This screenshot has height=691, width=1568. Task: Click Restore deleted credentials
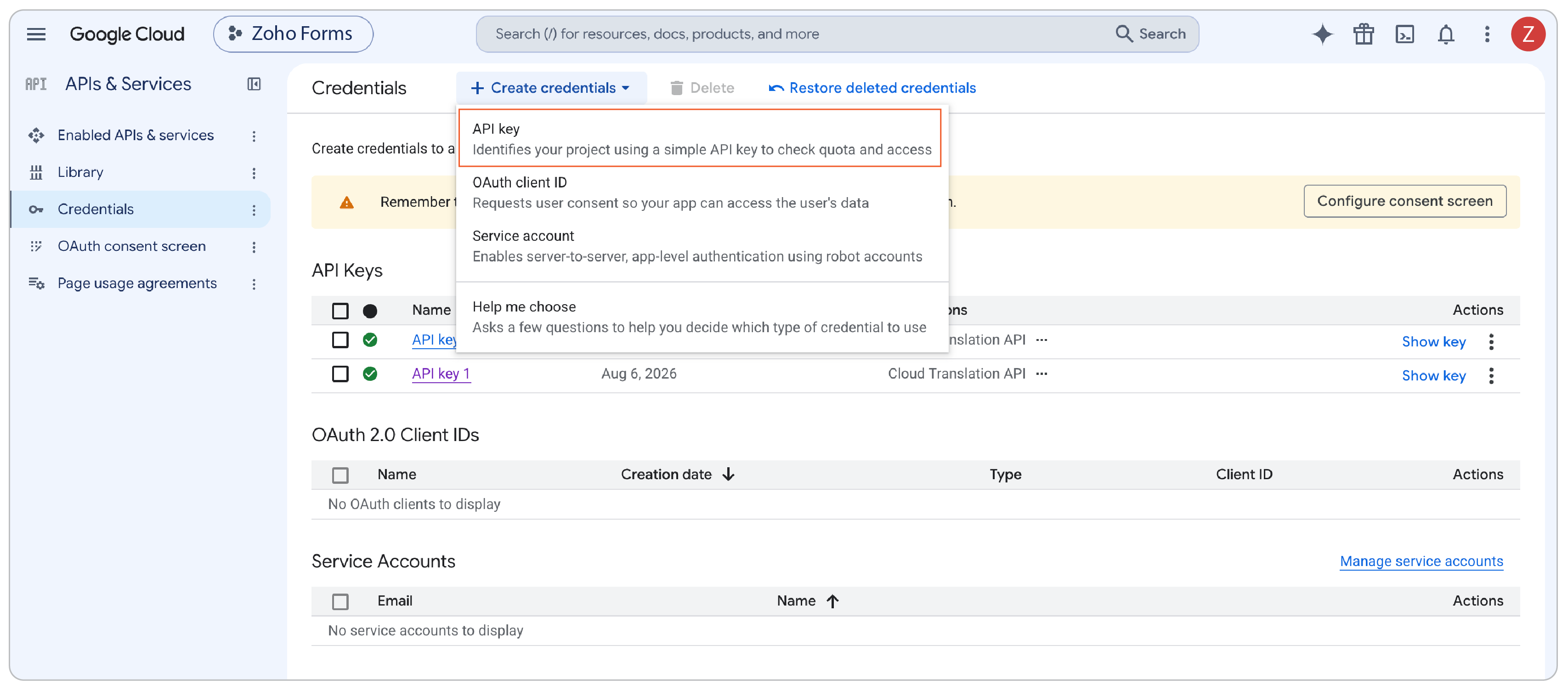pyautogui.click(x=872, y=88)
